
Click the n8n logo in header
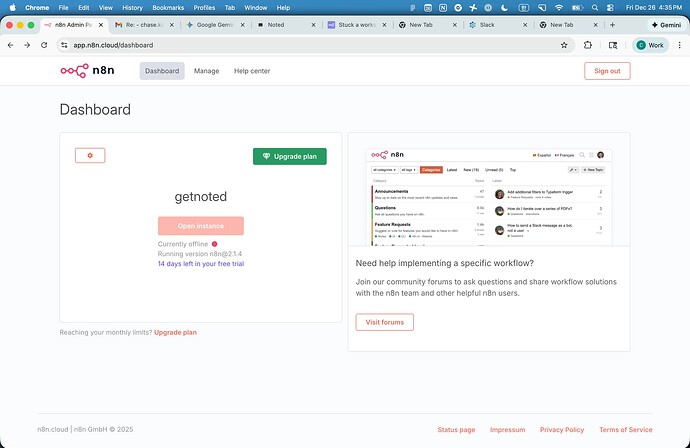(88, 70)
